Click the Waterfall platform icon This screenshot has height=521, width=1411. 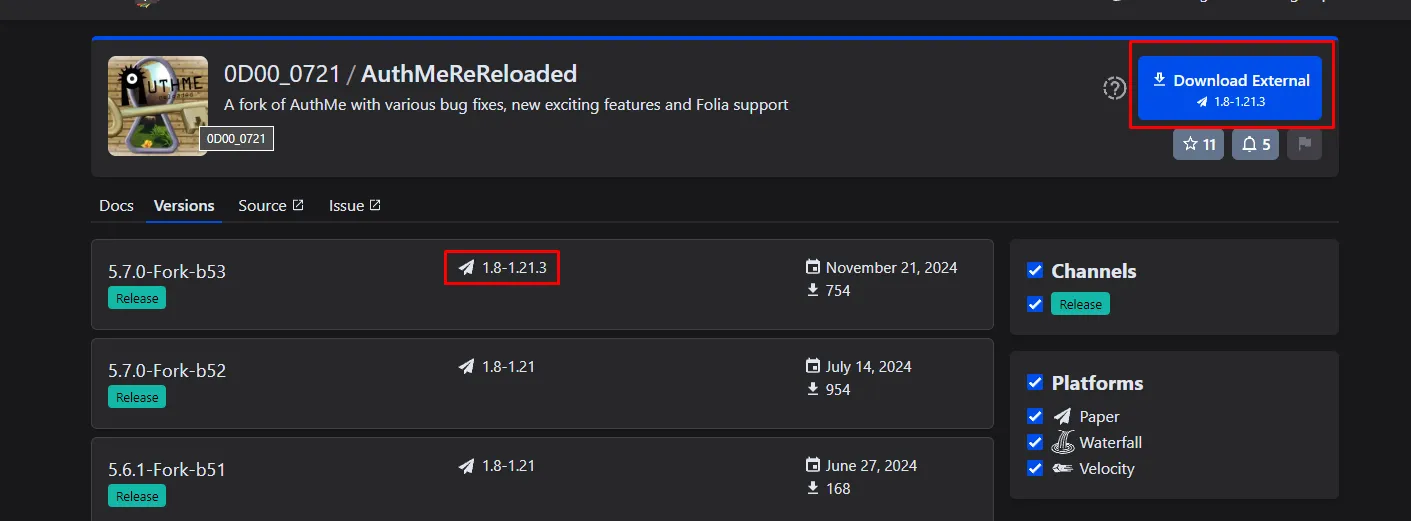(1062, 442)
